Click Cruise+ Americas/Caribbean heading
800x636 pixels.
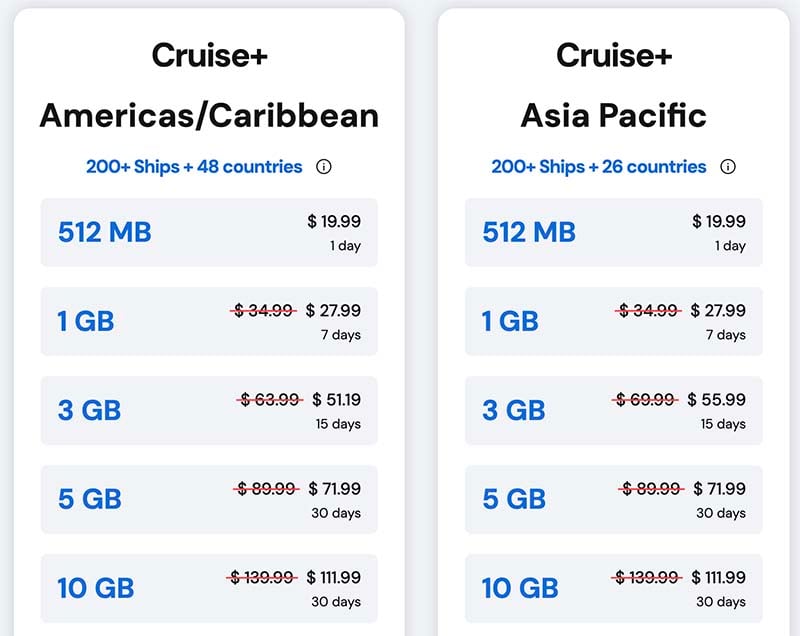coord(209,86)
